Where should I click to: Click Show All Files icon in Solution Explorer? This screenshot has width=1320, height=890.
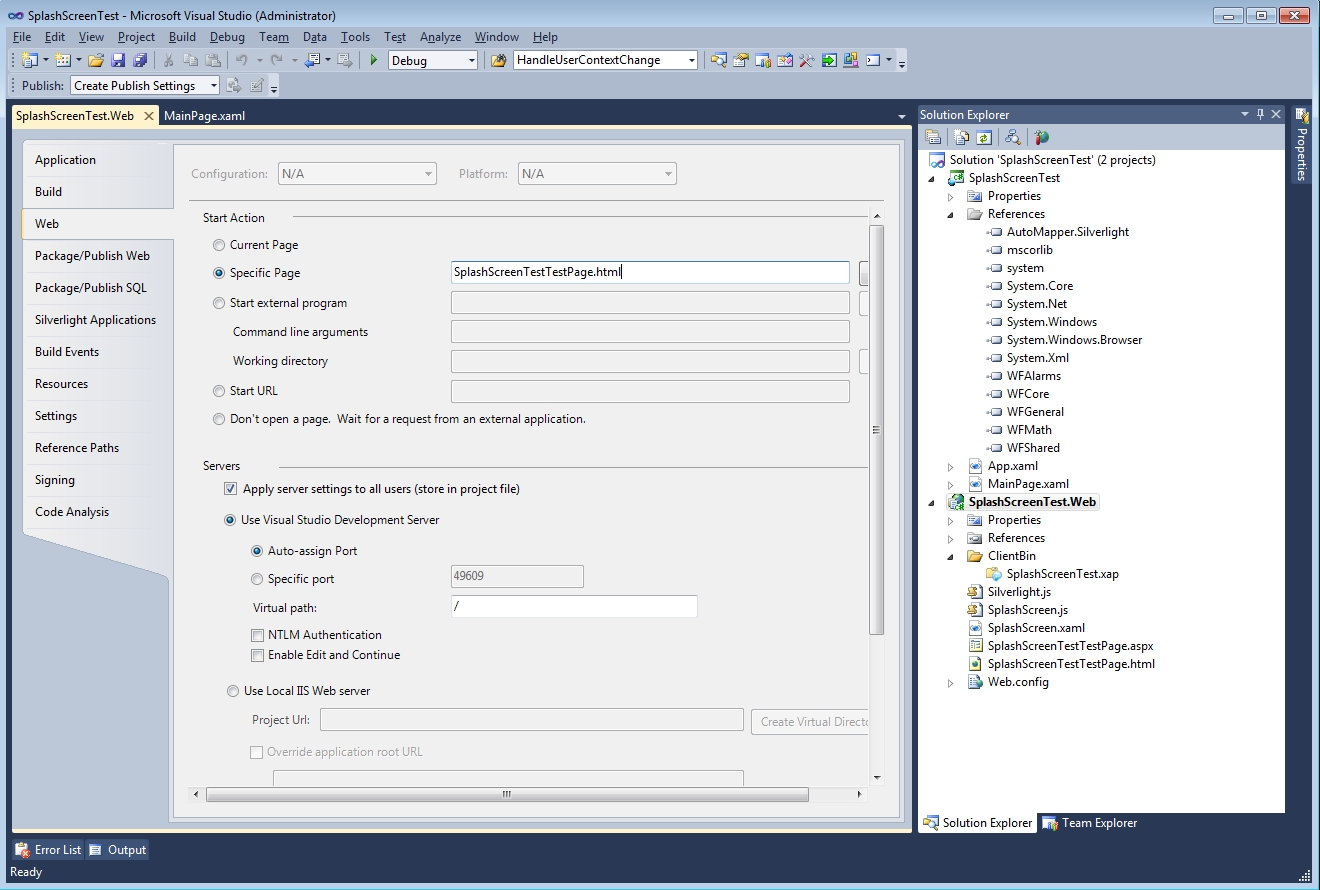click(x=961, y=138)
